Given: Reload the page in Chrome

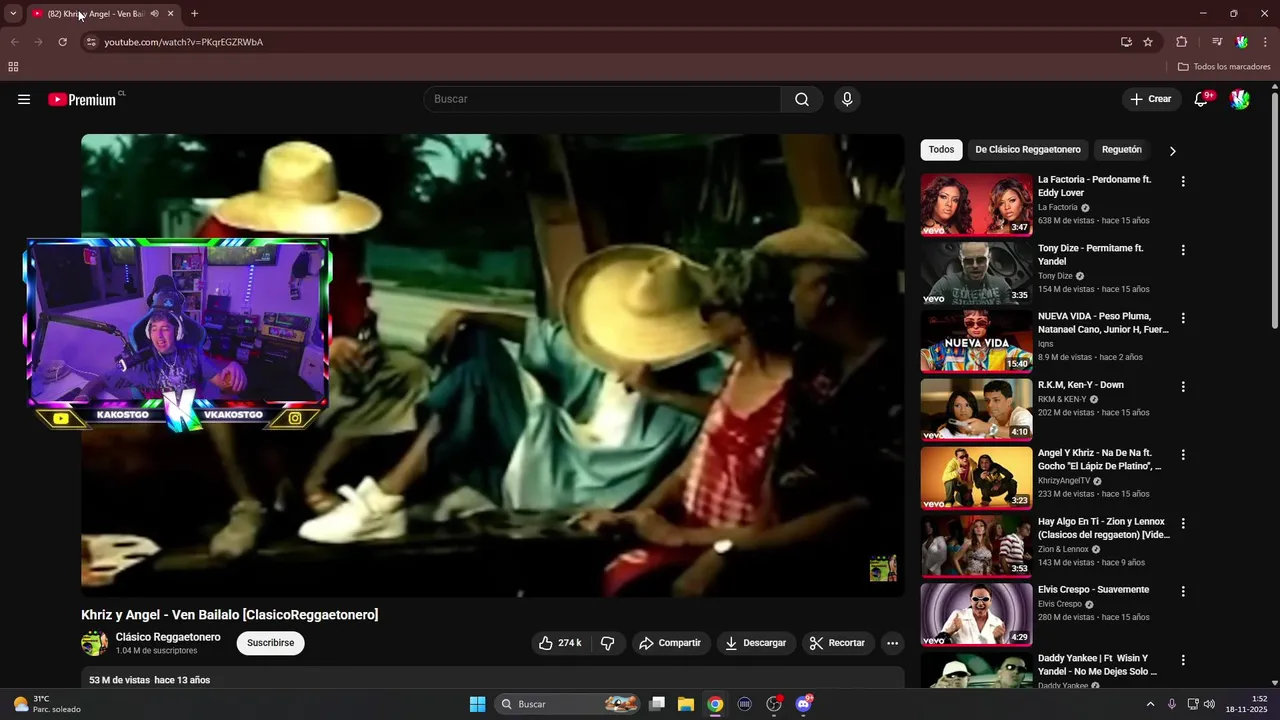Looking at the screenshot, I should point(62,42).
